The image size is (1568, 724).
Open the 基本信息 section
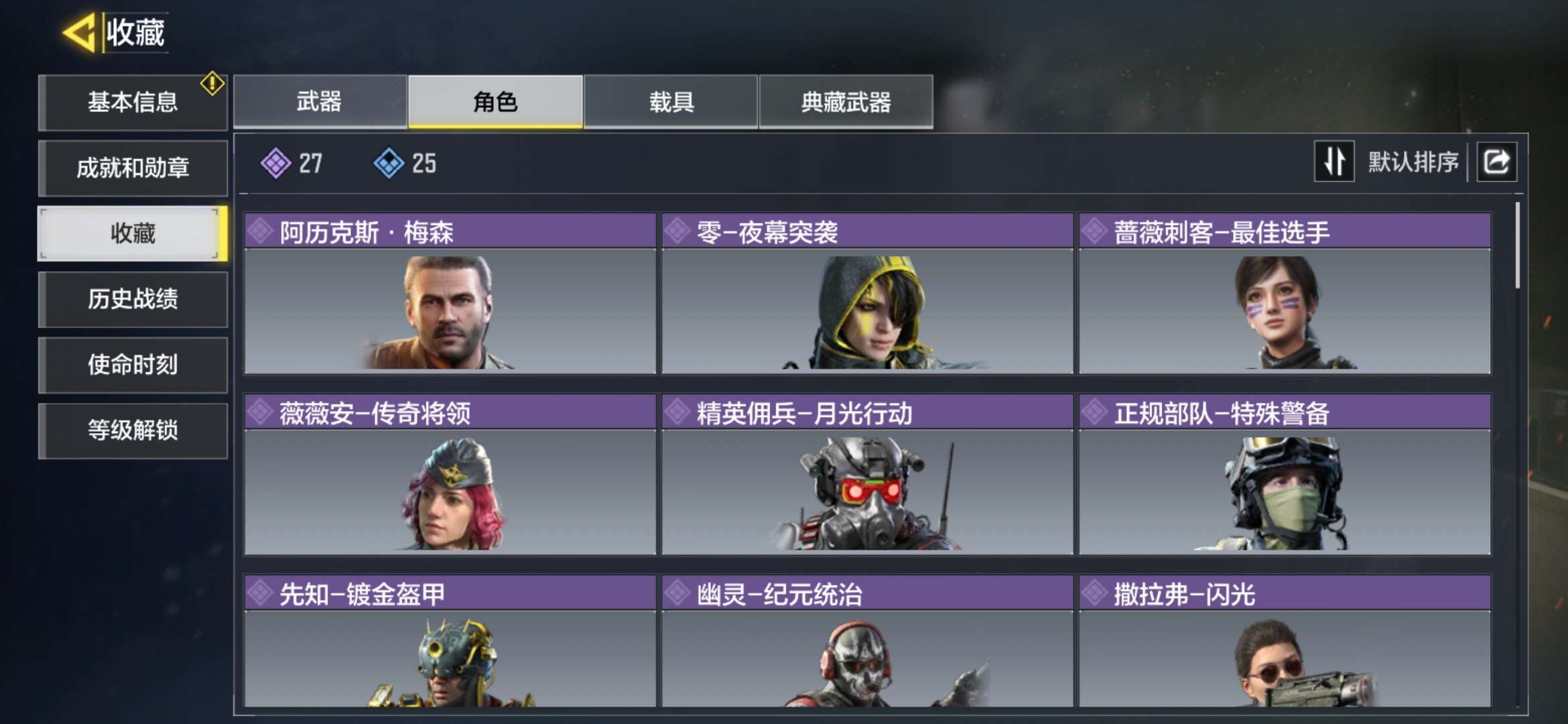[x=133, y=102]
